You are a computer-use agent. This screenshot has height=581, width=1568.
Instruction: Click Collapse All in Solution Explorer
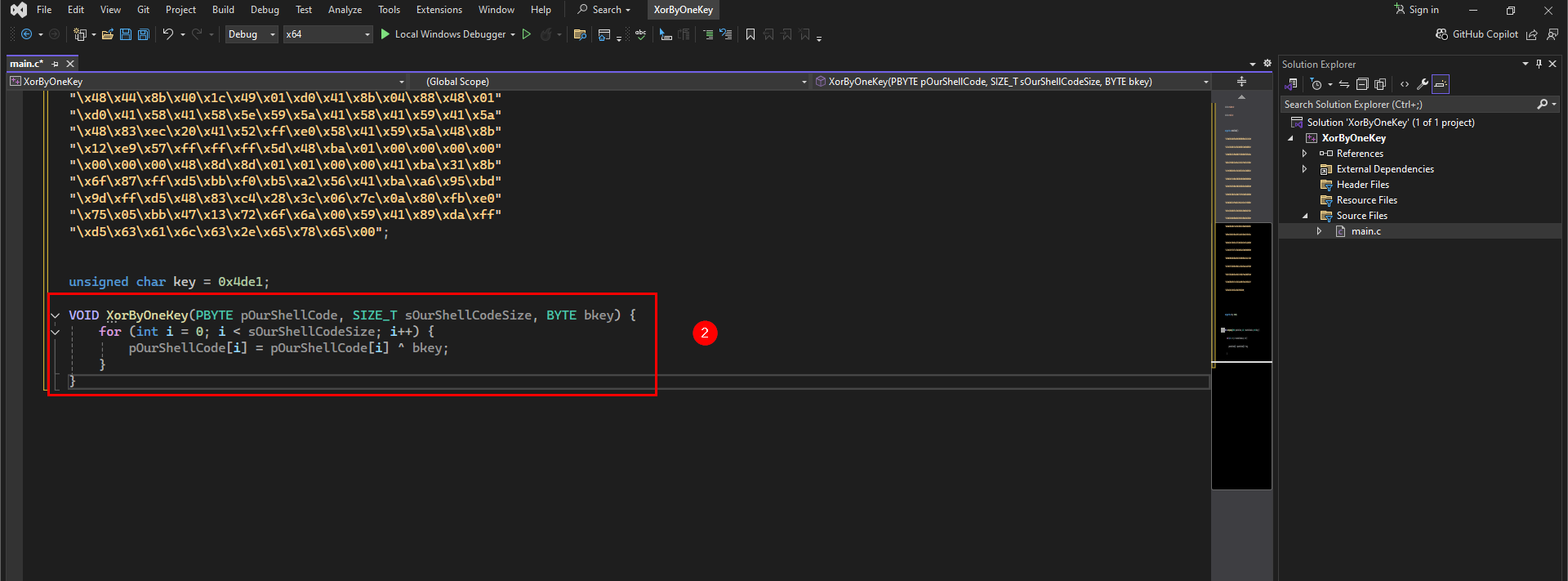point(1362,84)
